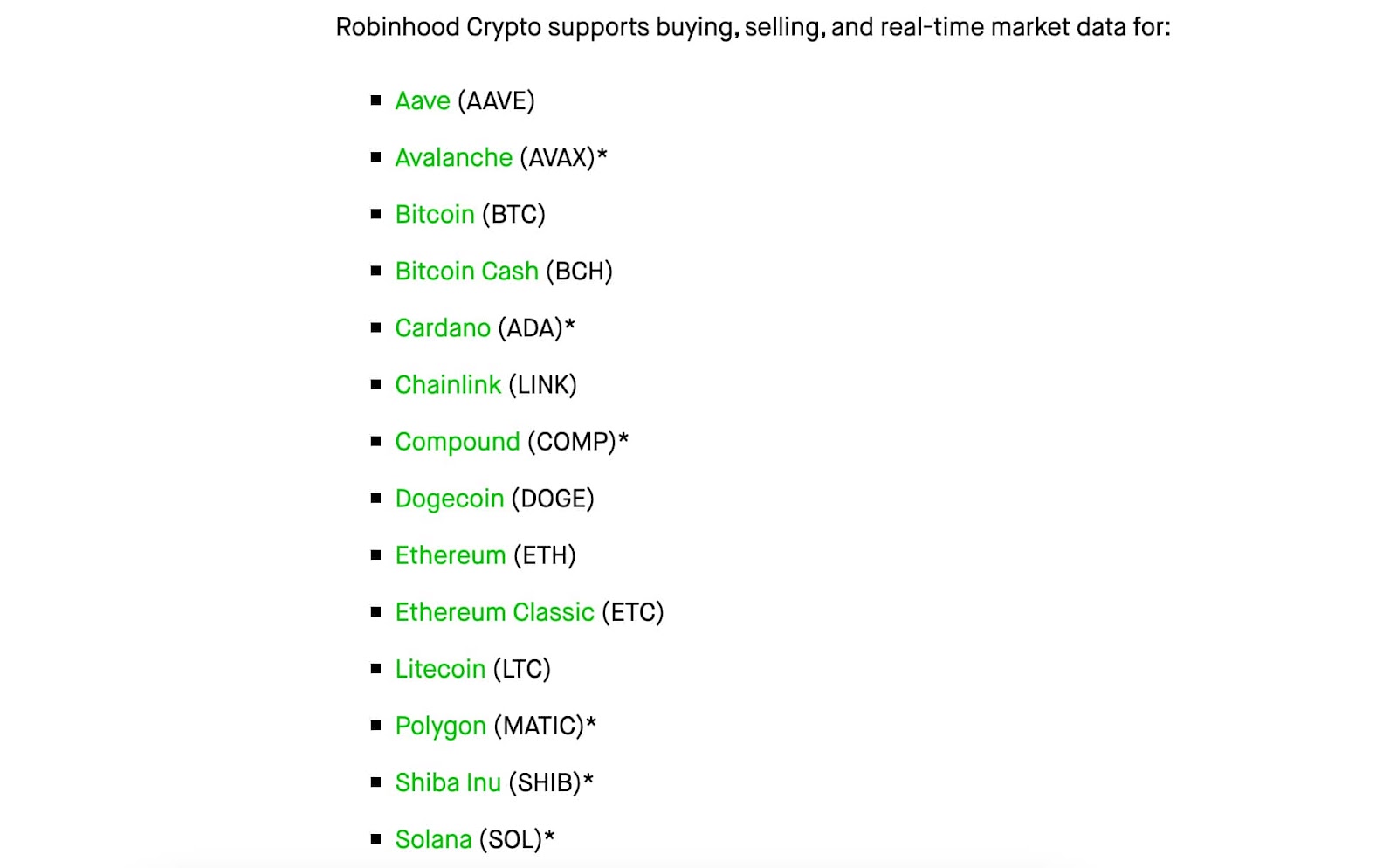Open the Ethereum Classic link
The image size is (1397, 868).
pos(495,612)
